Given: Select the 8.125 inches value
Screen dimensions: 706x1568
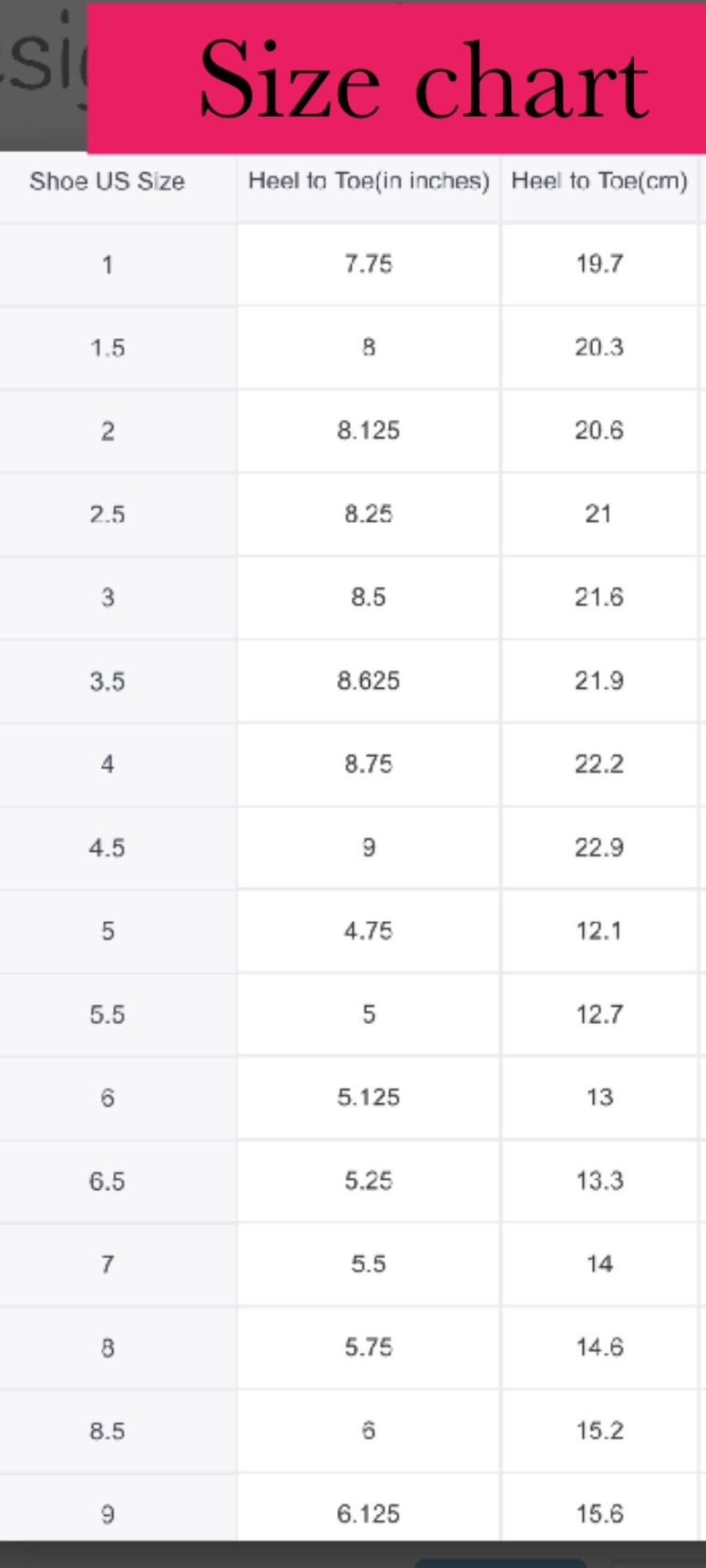Looking at the screenshot, I should click(x=369, y=431).
